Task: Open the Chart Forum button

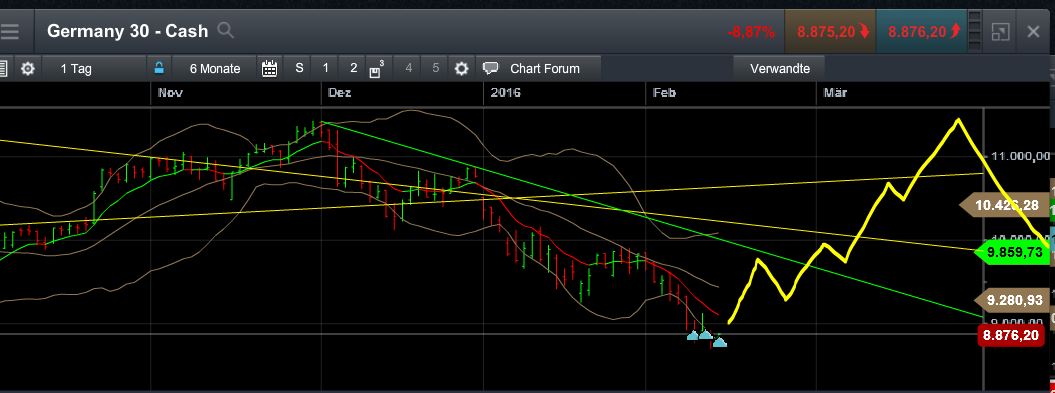Action: click(x=538, y=69)
